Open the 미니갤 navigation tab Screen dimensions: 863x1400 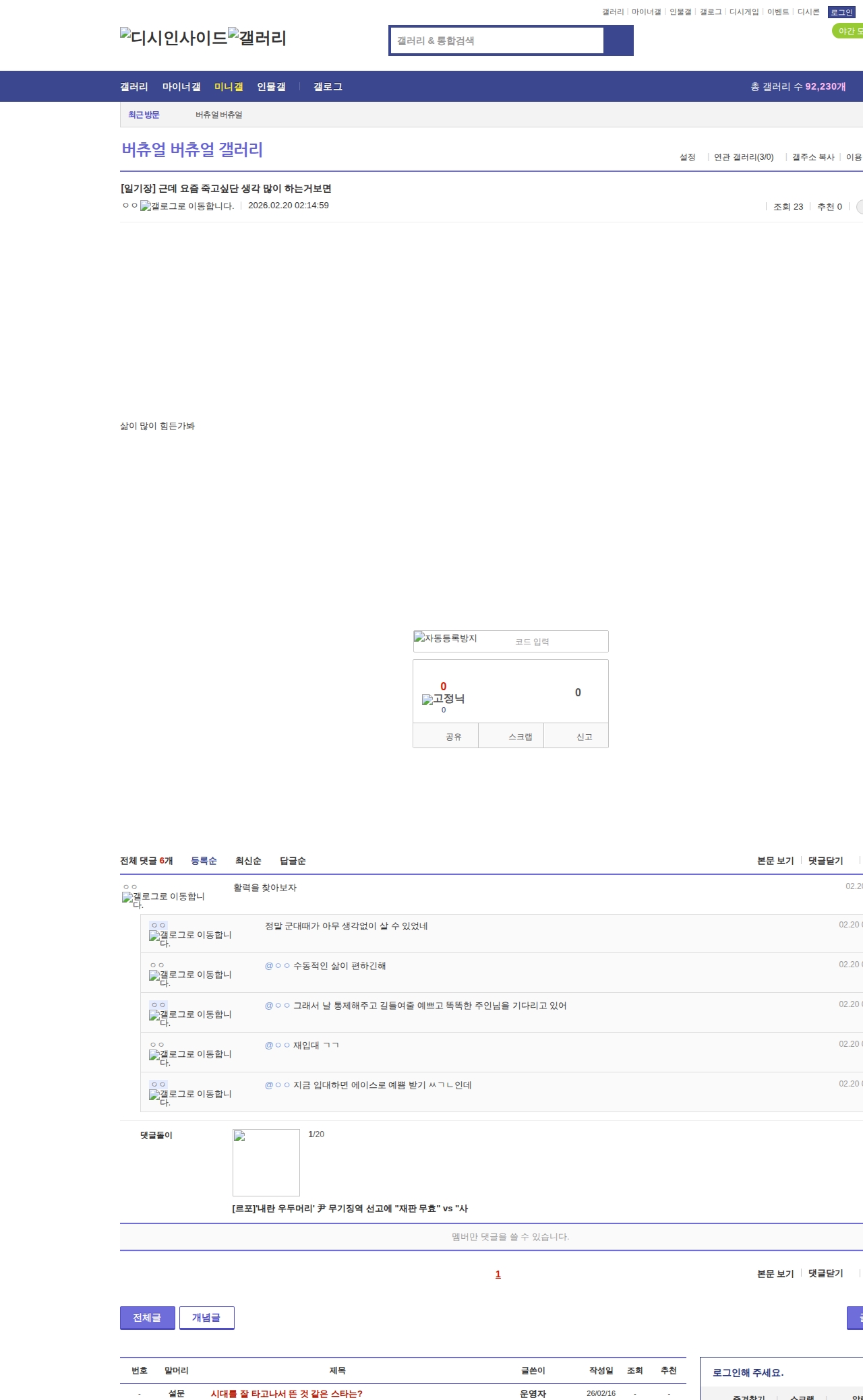[x=229, y=87]
